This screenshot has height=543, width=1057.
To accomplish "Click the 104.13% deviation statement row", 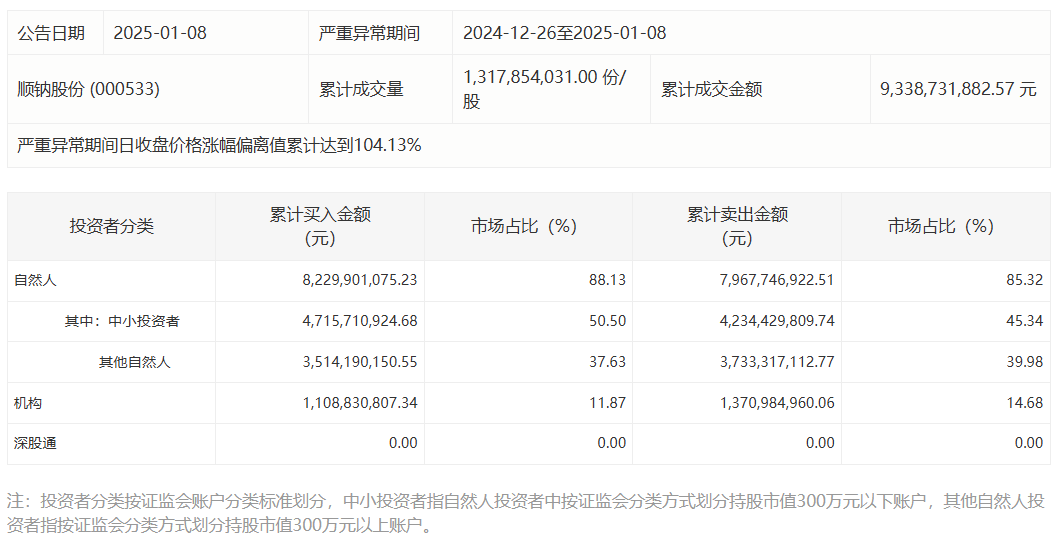I will 528,146.
